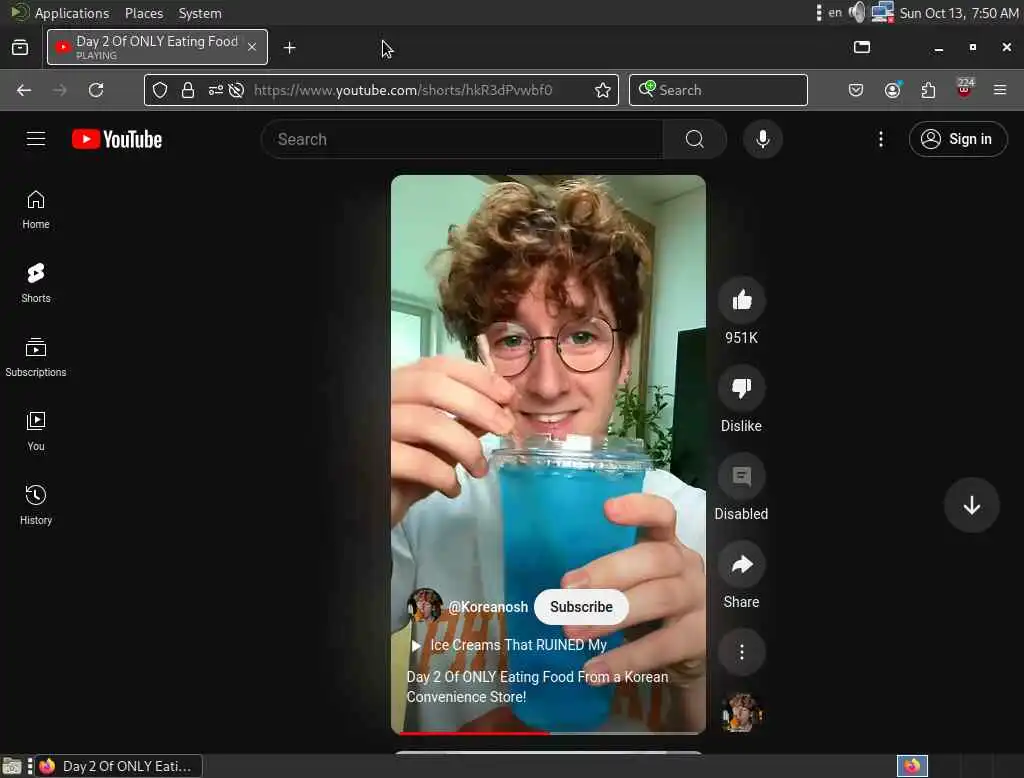Open uBlock extension icon showing 224

click(x=965, y=88)
